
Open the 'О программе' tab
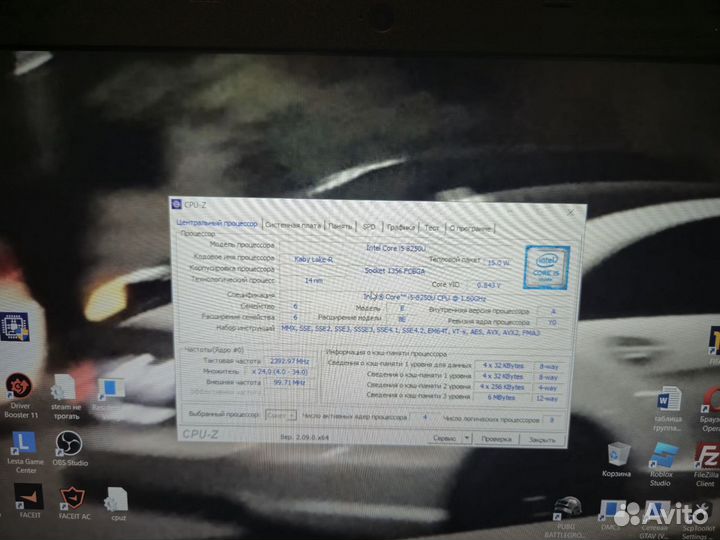(x=470, y=228)
